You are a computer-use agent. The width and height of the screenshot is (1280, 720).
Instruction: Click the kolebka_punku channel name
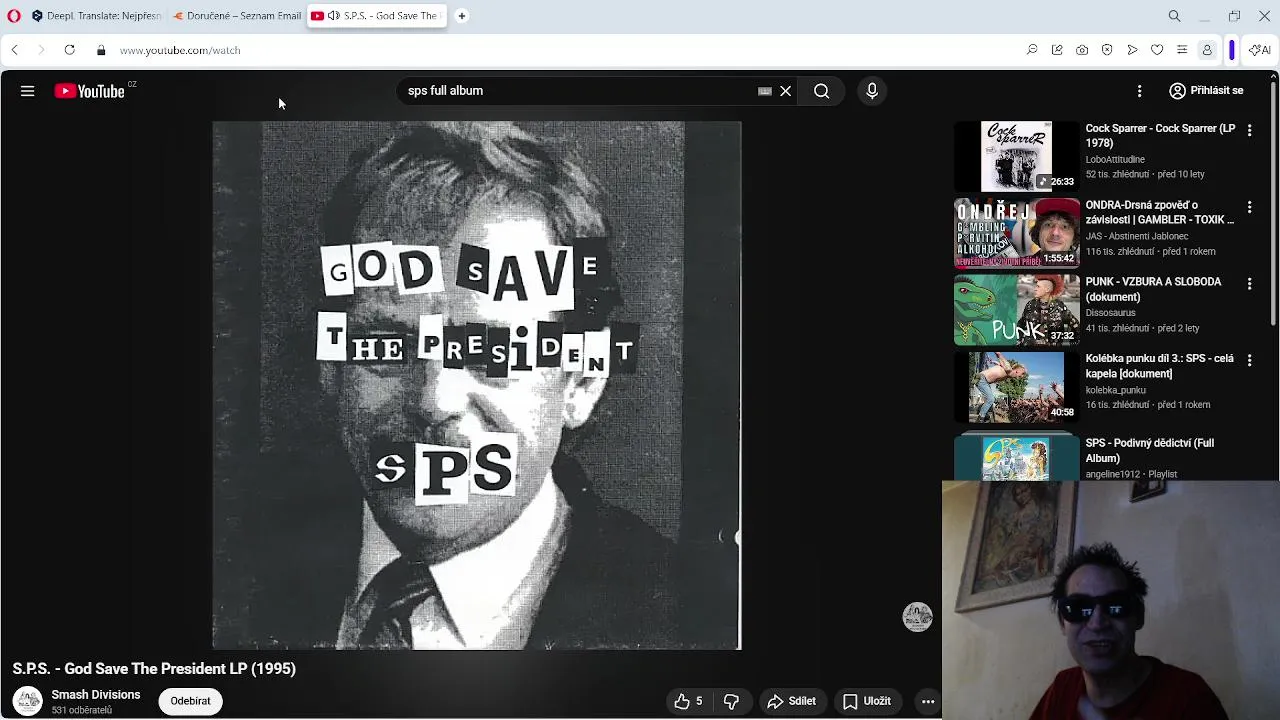[x=1116, y=390]
